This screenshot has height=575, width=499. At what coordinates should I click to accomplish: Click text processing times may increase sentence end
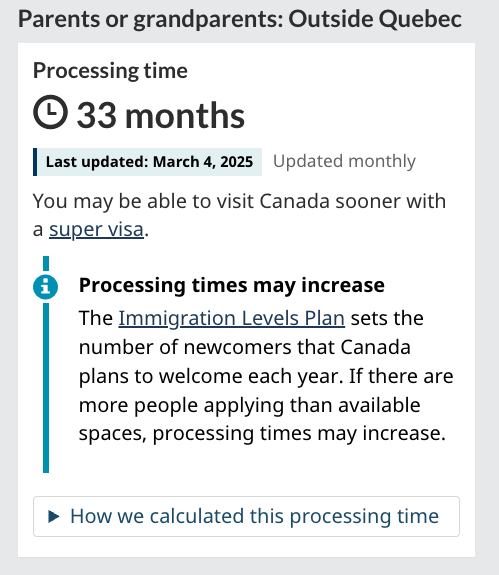(x=299, y=434)
